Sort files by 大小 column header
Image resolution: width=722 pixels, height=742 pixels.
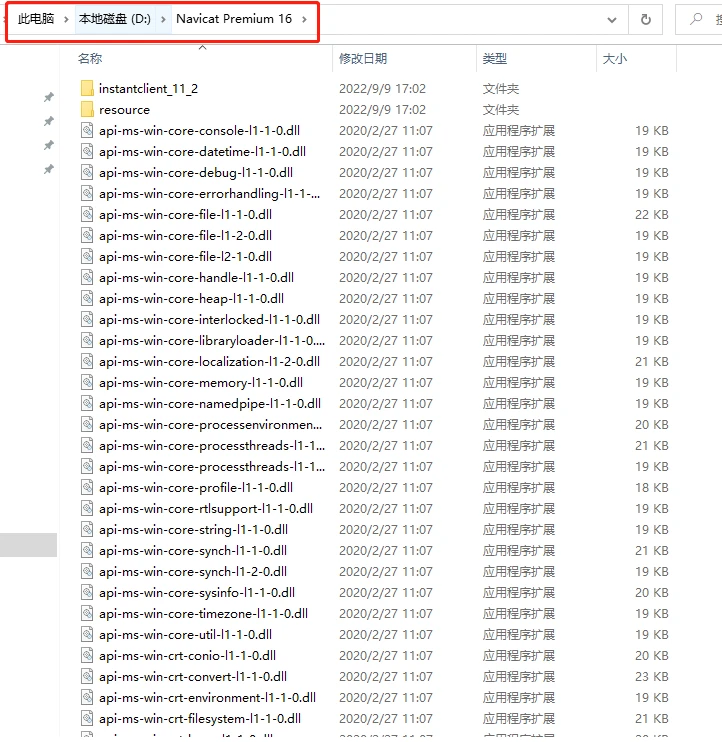(x=615, y=59)
